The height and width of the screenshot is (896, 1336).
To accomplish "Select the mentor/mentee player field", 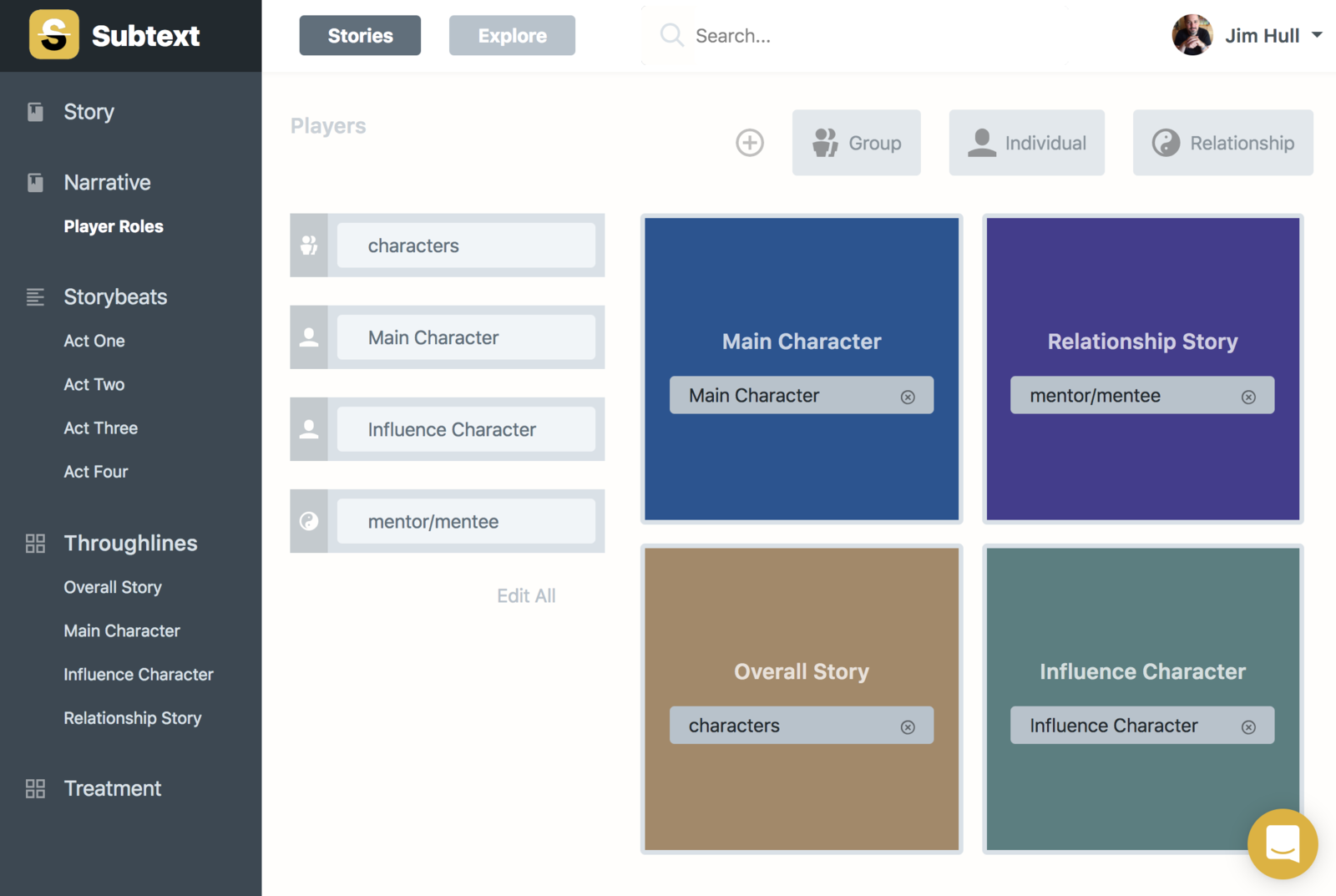I will [x=466, y=521].
